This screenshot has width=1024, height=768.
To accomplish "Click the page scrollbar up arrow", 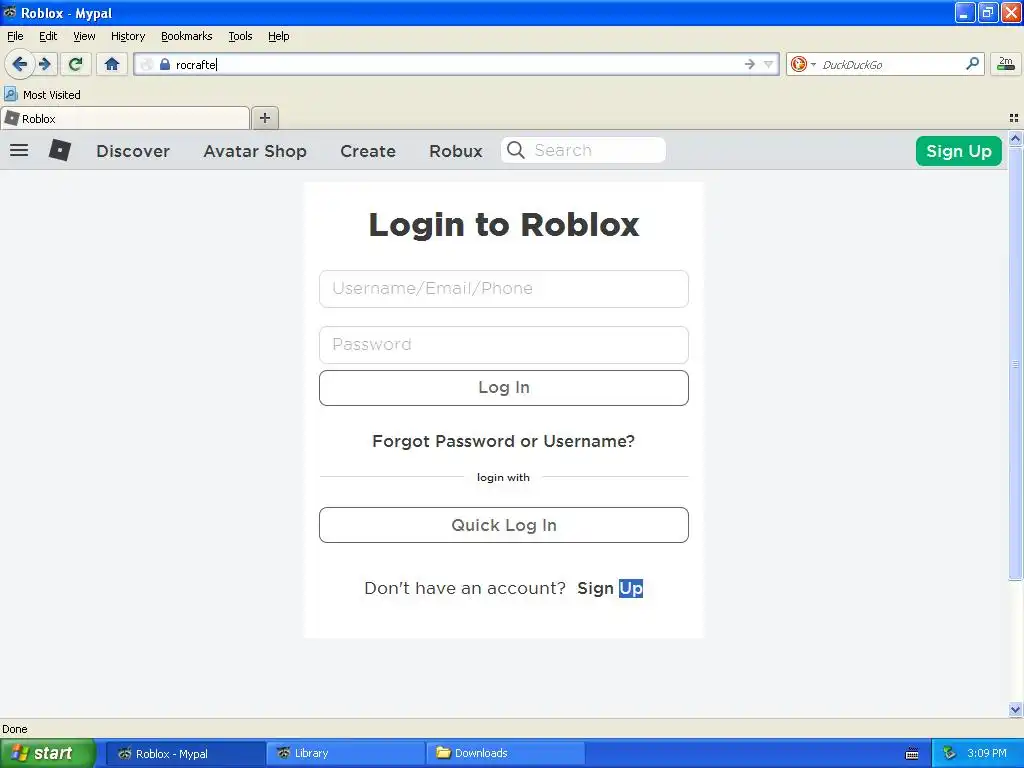I will pos(1015,138).
